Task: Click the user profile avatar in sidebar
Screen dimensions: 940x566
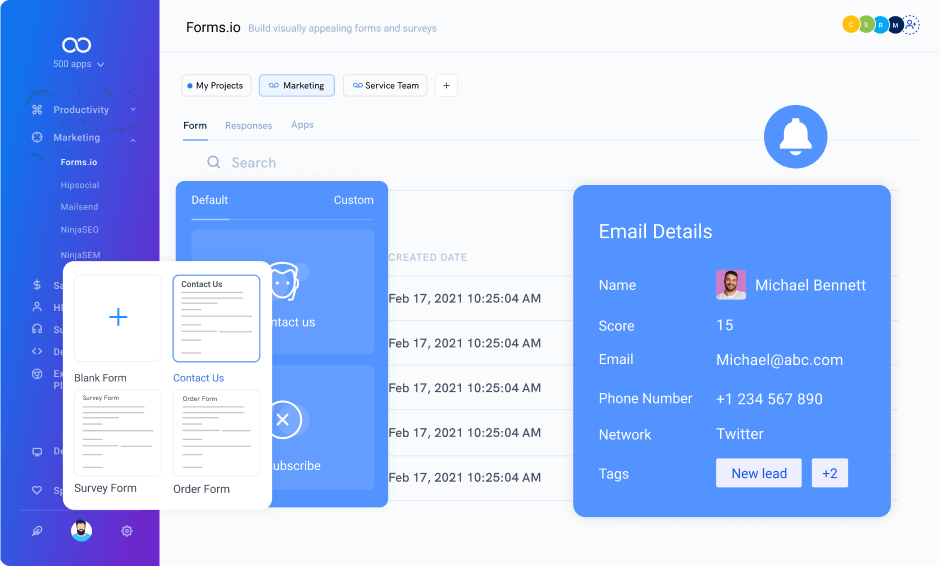Action: [82, 531]
